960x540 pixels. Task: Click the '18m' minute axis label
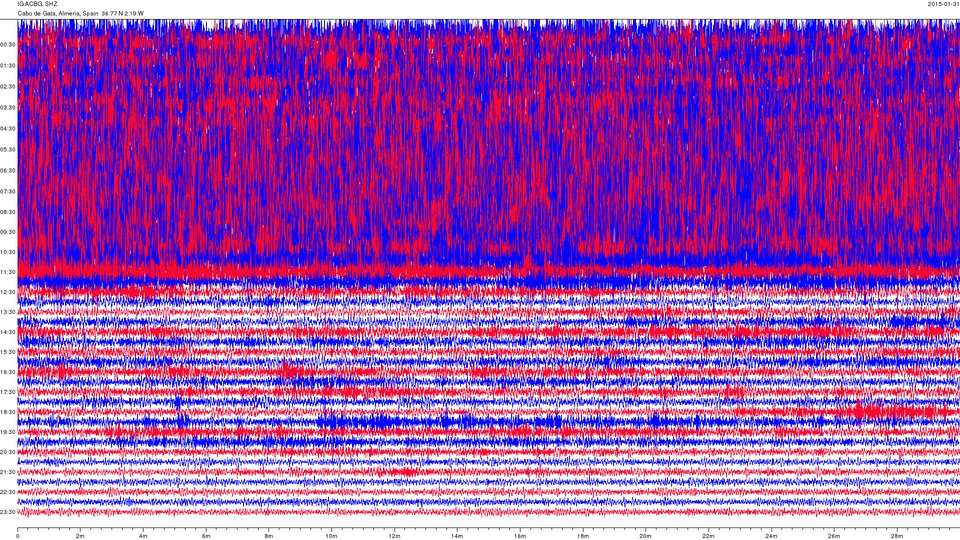click(582, 536)
